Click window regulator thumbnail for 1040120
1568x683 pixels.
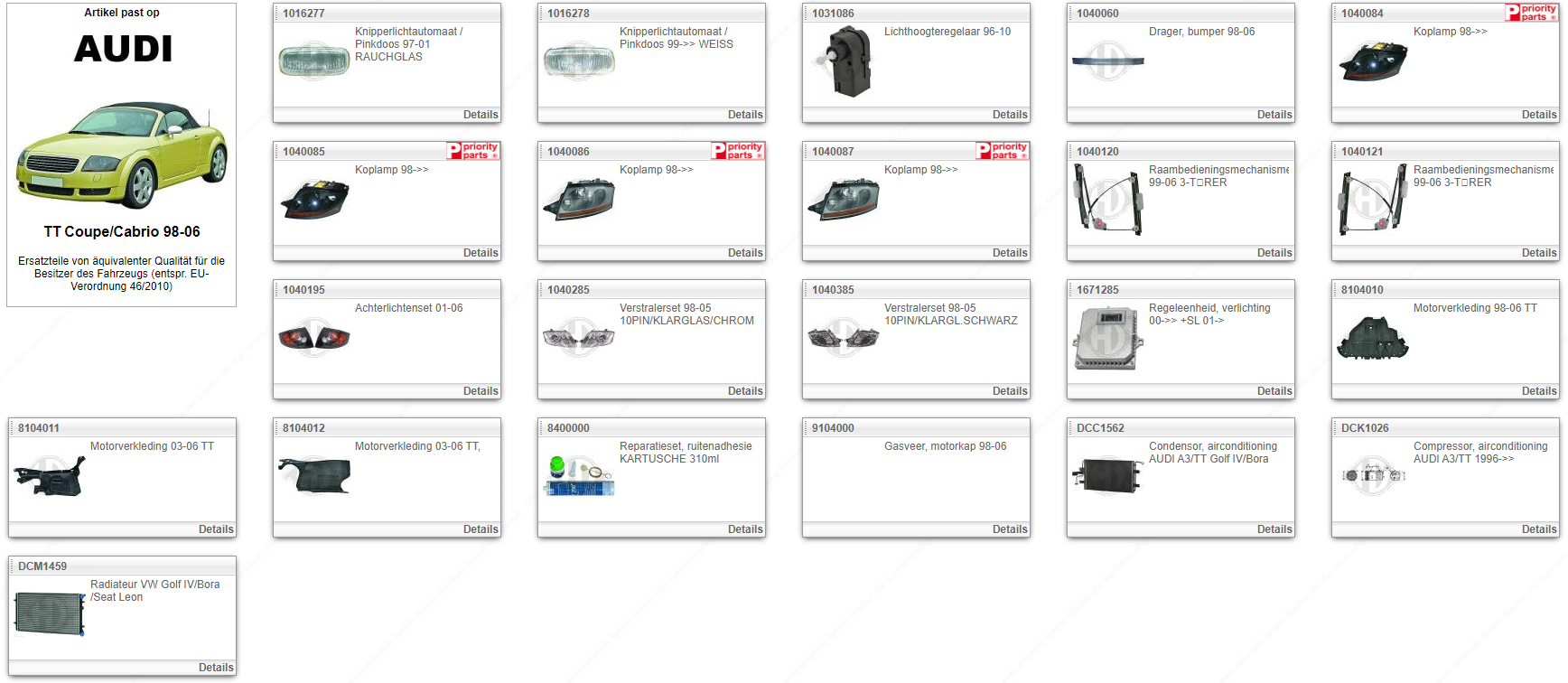(1107, 200)
